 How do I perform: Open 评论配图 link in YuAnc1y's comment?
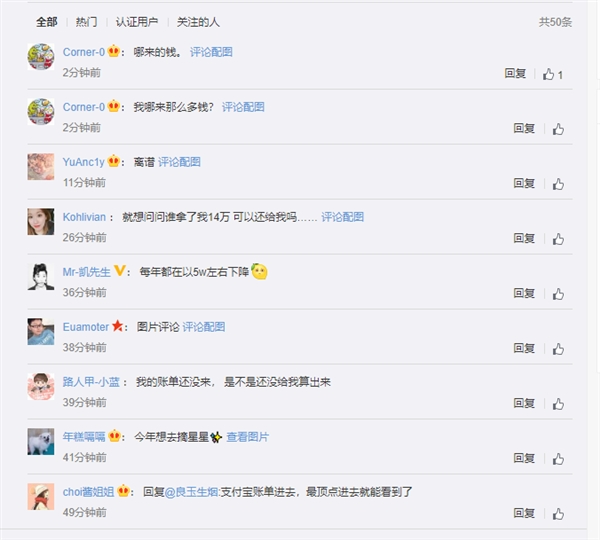click(179, 162)
